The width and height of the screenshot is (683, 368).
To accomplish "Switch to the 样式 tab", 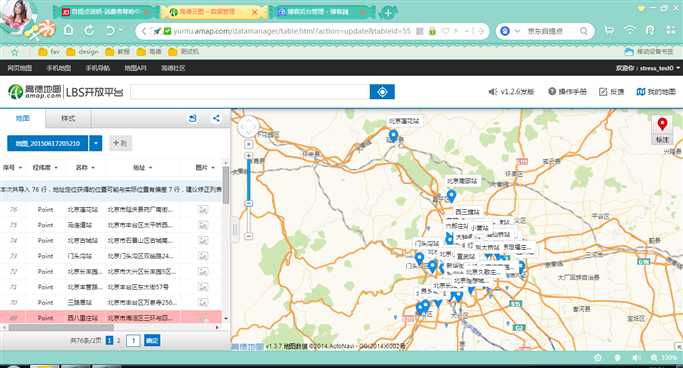I will [68, 118].
